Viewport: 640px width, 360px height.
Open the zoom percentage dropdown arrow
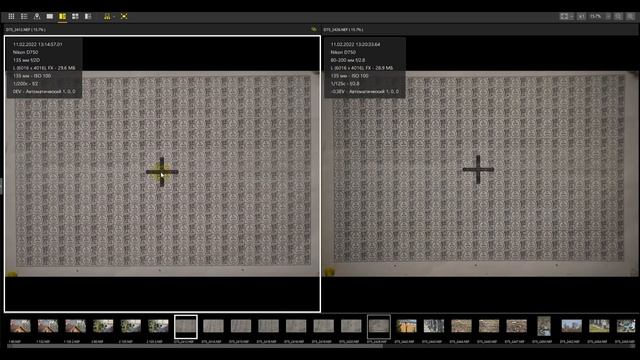click(608, 16)
